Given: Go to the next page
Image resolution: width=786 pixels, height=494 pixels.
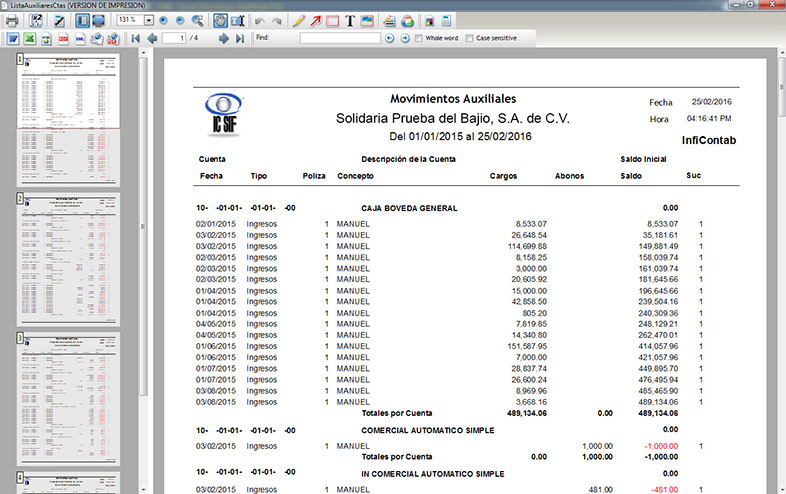Looking at the screenshot, I should 222,38.
